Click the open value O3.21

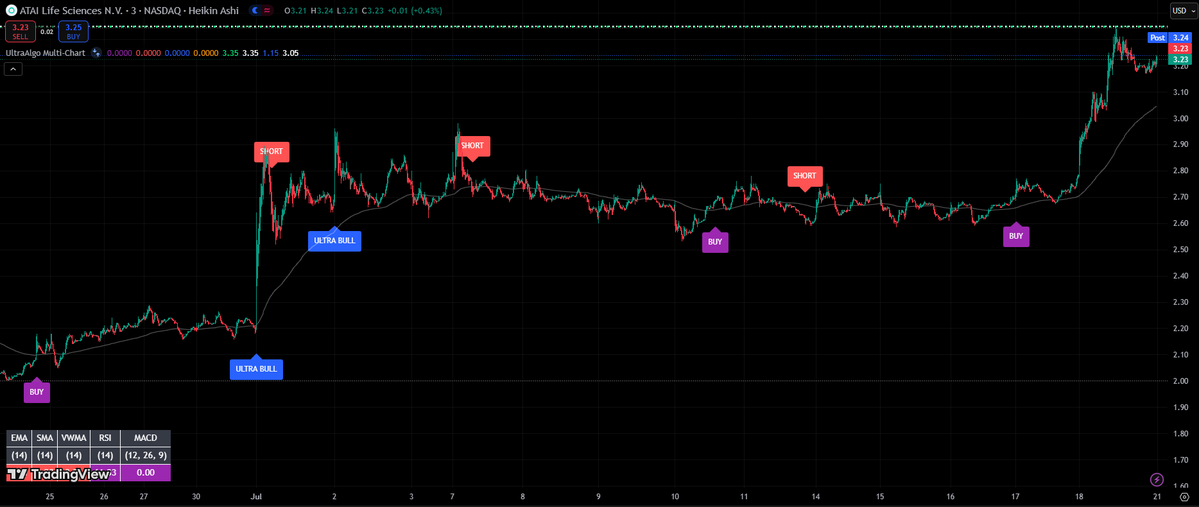296,11
